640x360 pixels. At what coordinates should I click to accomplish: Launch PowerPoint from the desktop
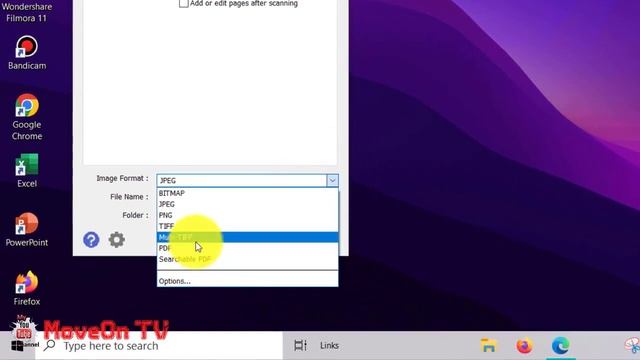coord(27,229)
